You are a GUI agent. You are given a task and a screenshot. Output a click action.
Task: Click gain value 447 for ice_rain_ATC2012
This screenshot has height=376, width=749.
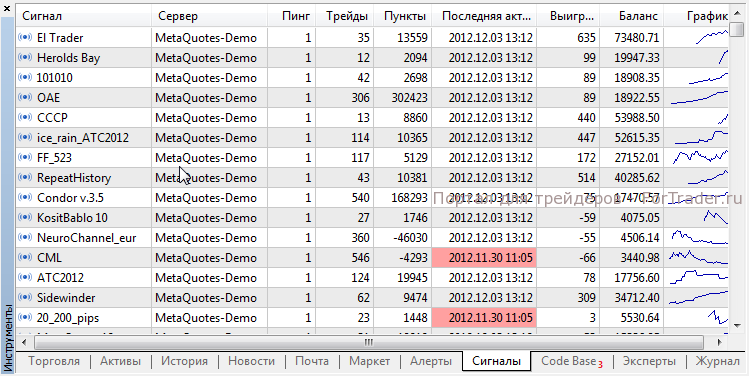click(586, 138)
